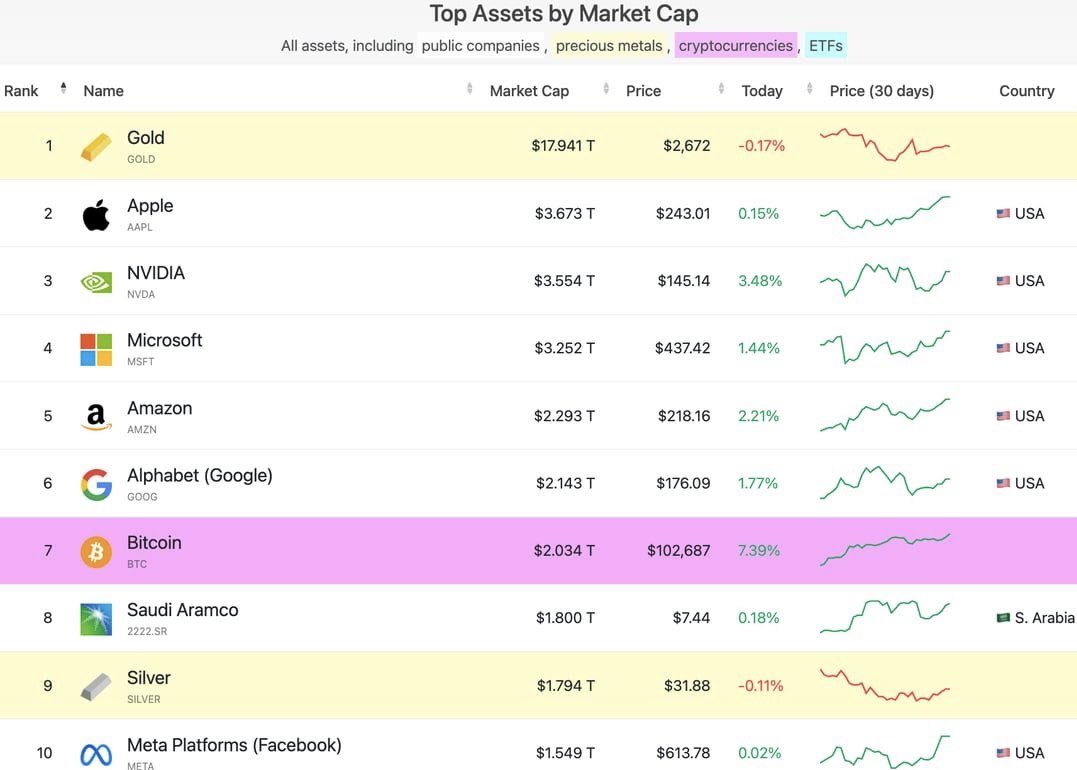Click Meta's 30-day price chart
The image size is (1077, 770).
pyautogui.click(x=885, y=751)
